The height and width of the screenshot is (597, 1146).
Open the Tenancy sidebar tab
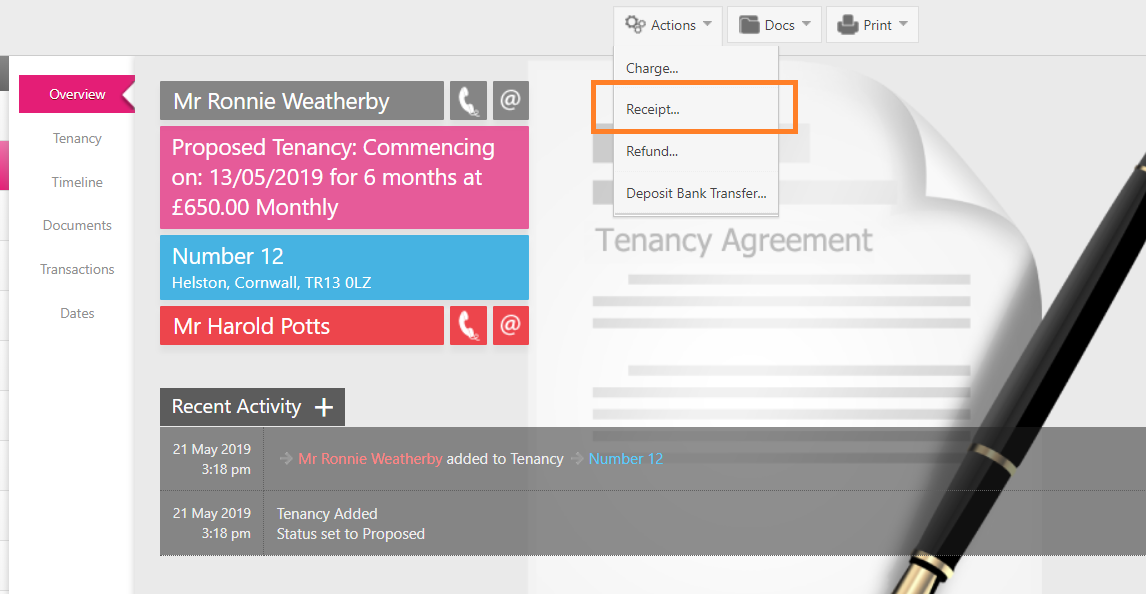(x=77, y=138)
